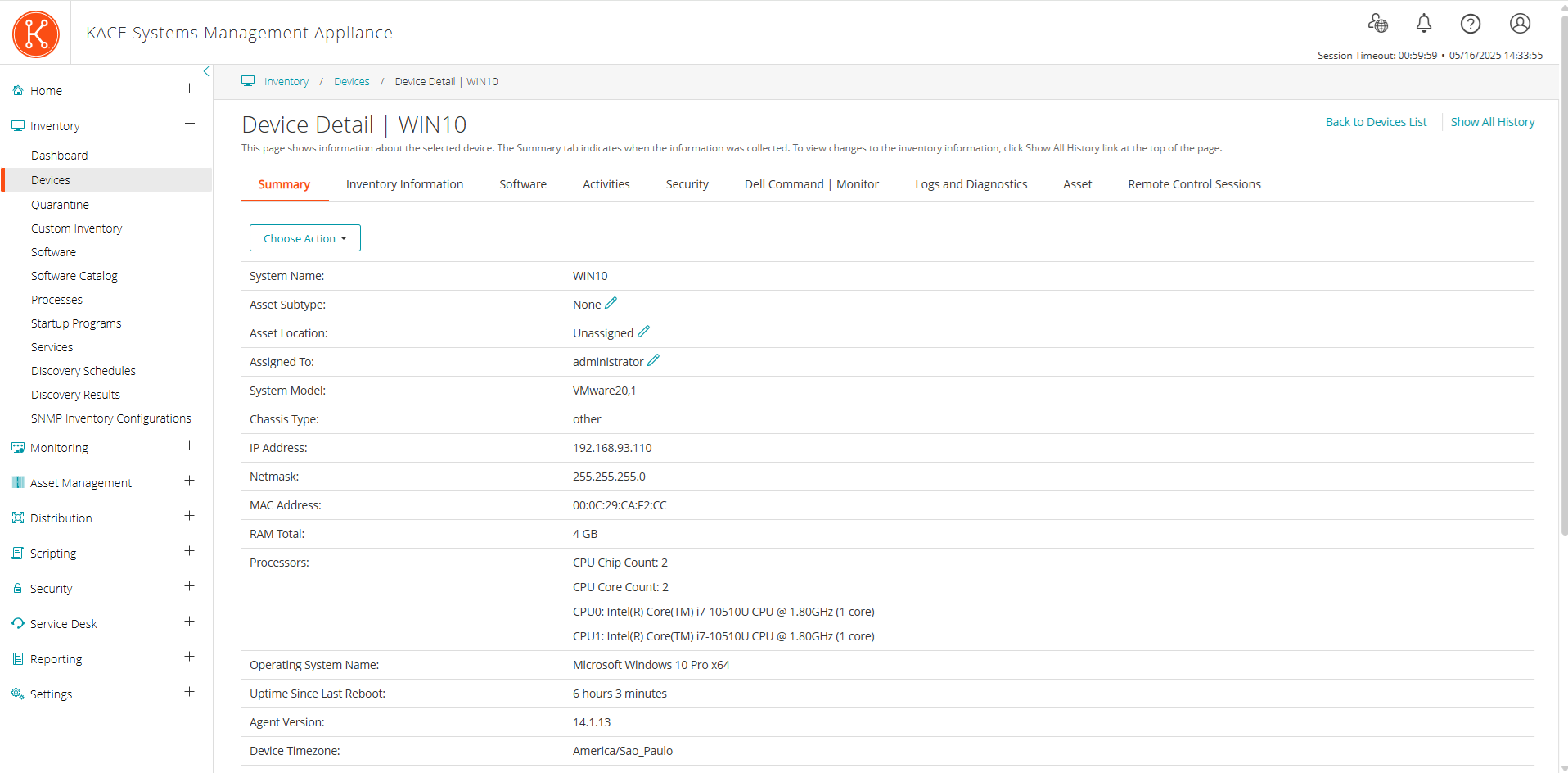Screen dimensions: 1568x773
Task: Expand the Service Desk menu section
Action: point(189,622)
